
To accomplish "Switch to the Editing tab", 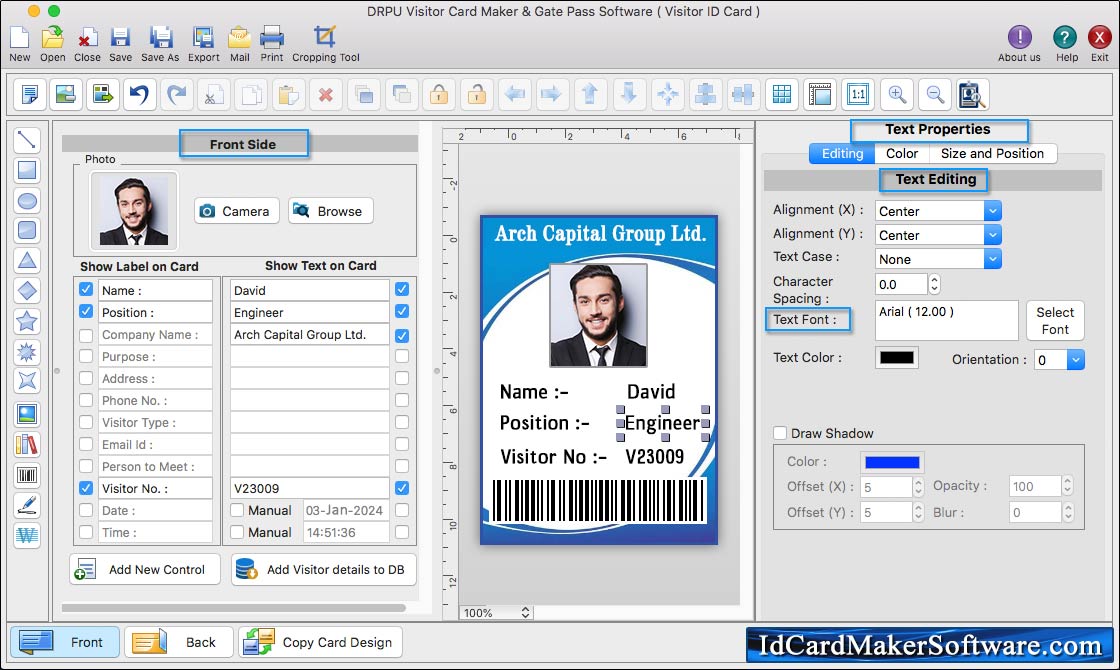I will (842, 154).
